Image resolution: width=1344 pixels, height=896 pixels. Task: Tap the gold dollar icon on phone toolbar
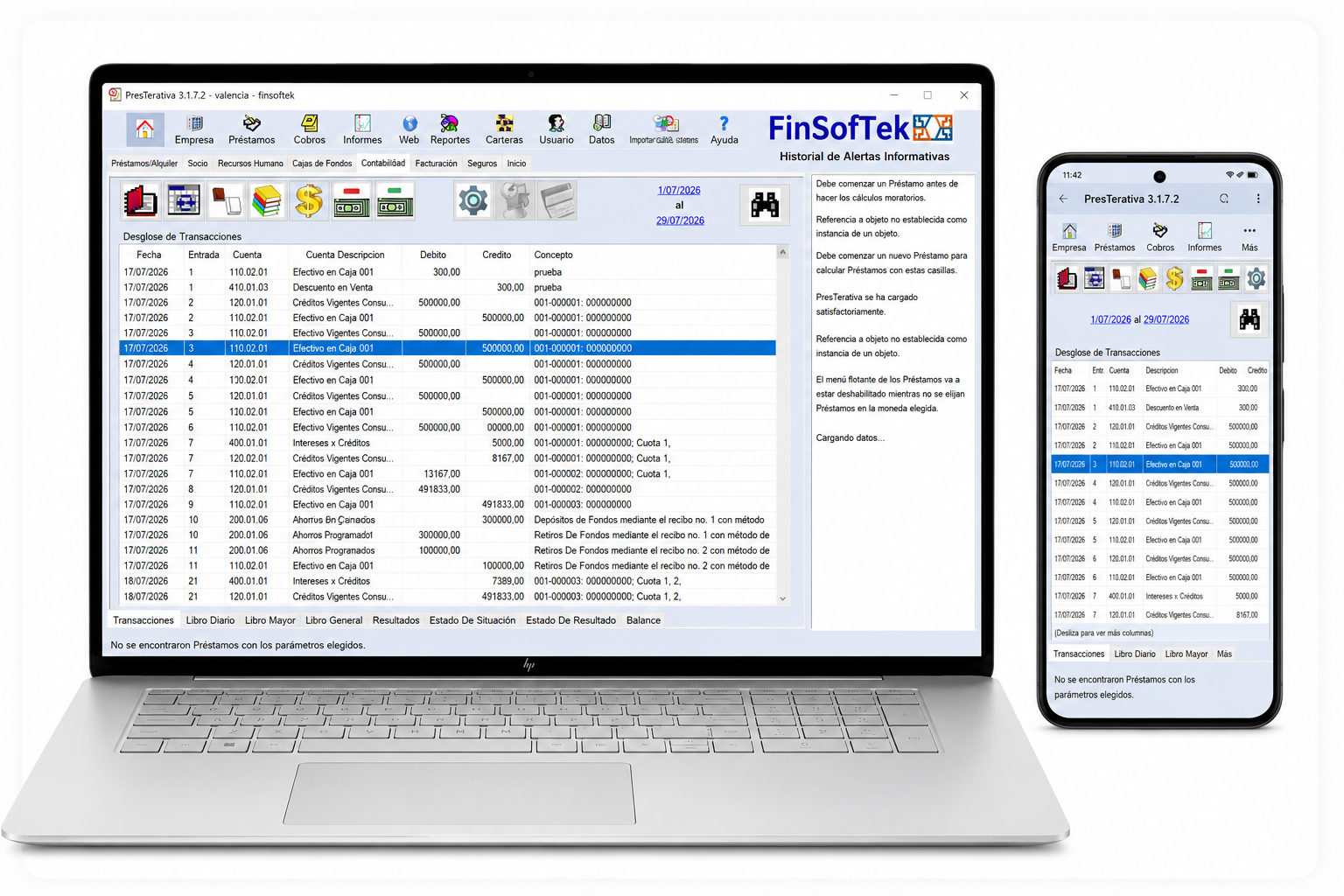point(1174,279)
